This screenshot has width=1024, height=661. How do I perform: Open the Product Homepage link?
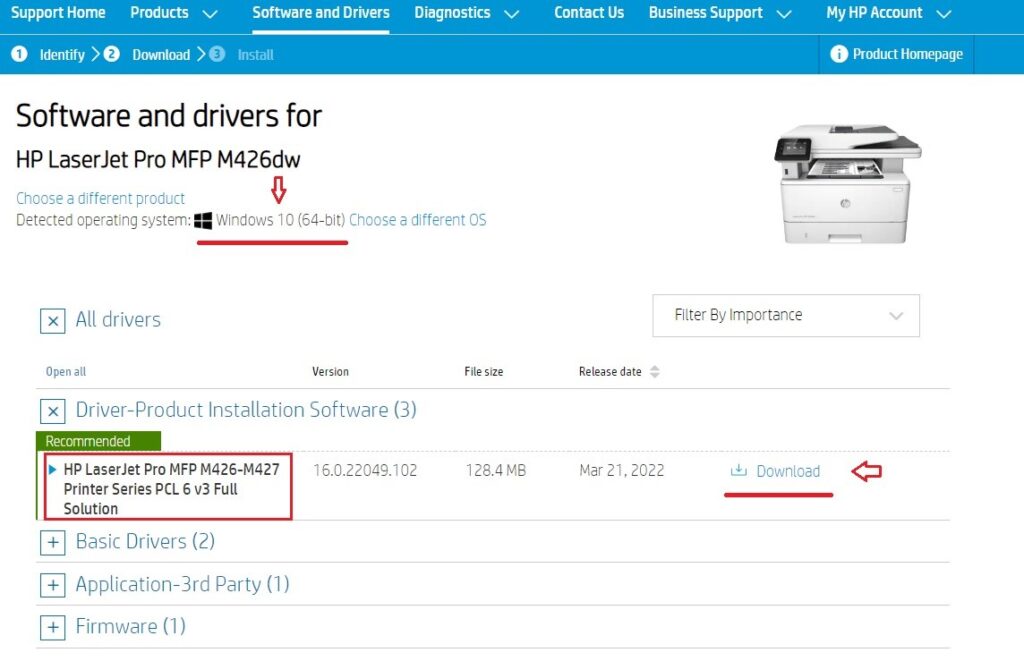[x=908, y=54]
